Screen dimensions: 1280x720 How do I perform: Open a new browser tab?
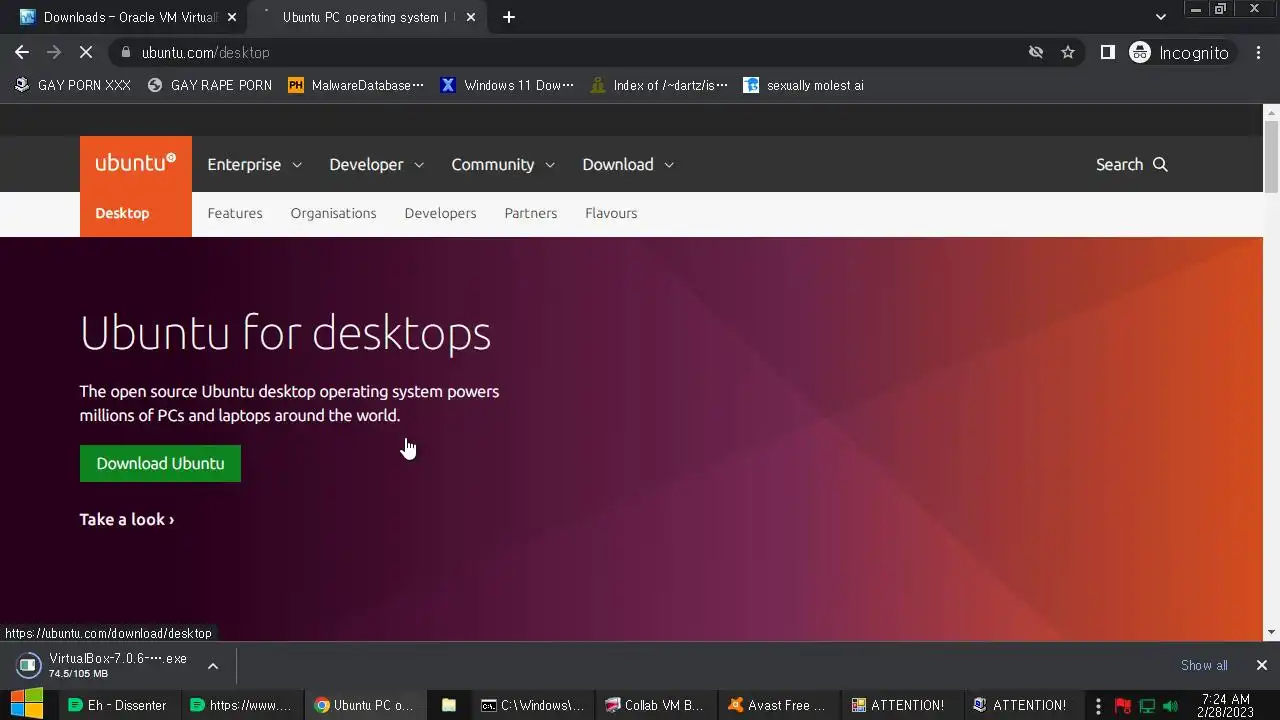[x=508, y=17]
